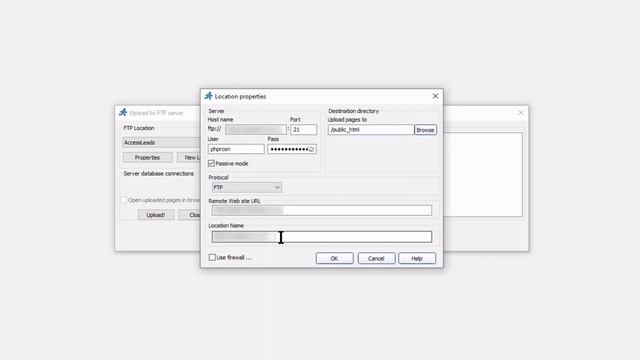
Task: Click the Close button in Upload window
Action: click(189, 215)
